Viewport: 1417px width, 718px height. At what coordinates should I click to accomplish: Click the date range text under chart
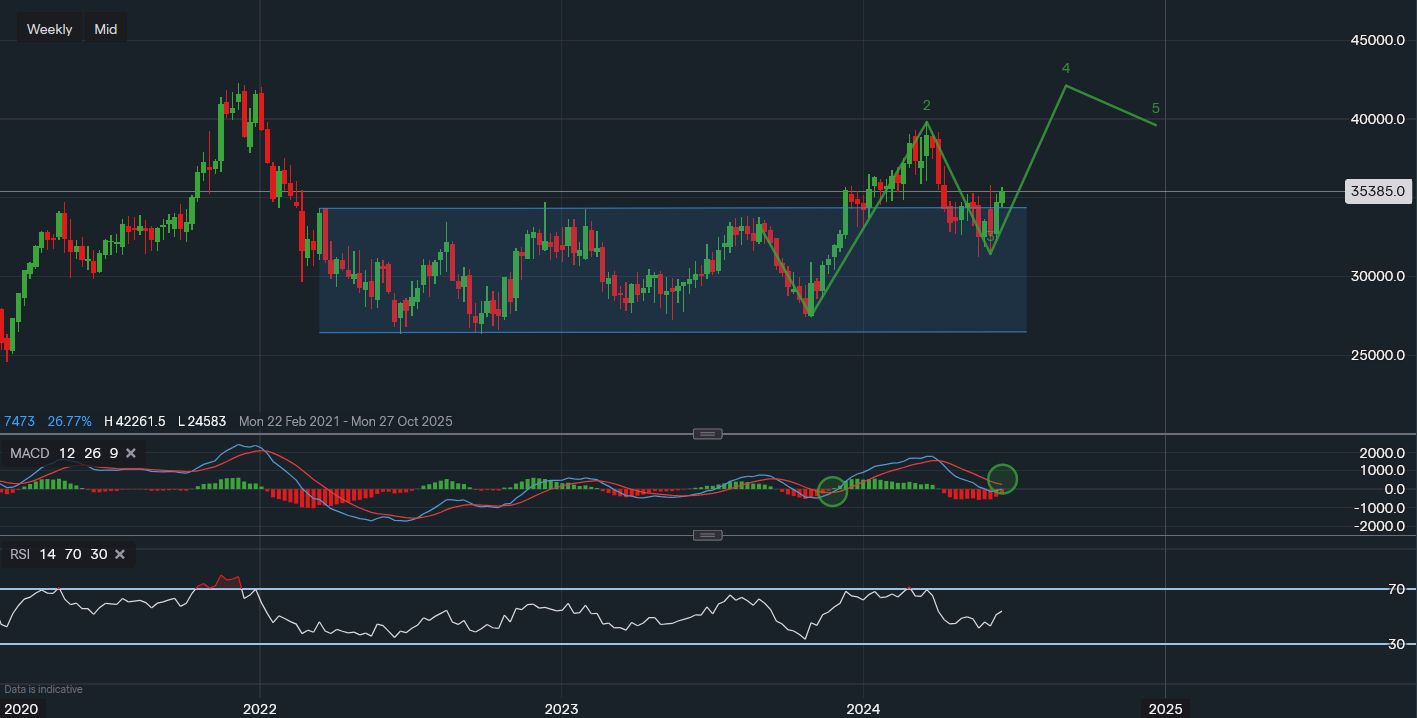click(345, 421)
